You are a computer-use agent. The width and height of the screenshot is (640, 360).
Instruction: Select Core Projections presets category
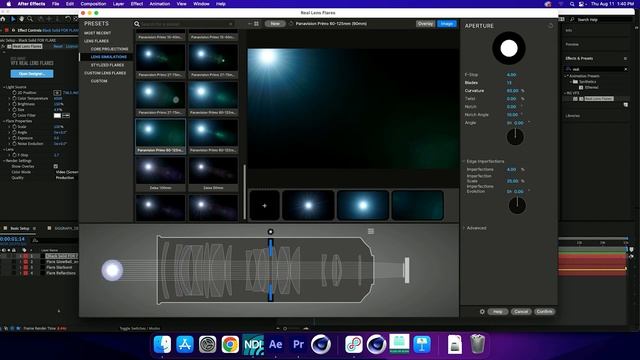pos(109,49)
